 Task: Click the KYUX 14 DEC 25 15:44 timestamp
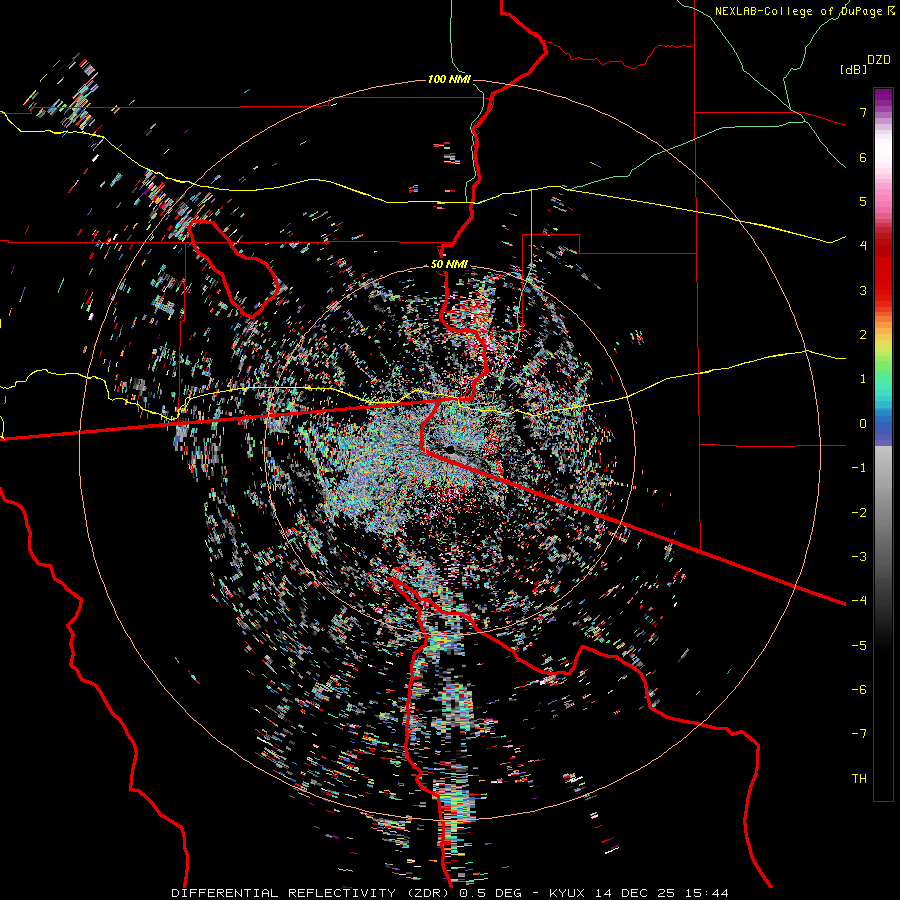click(639, 893)
